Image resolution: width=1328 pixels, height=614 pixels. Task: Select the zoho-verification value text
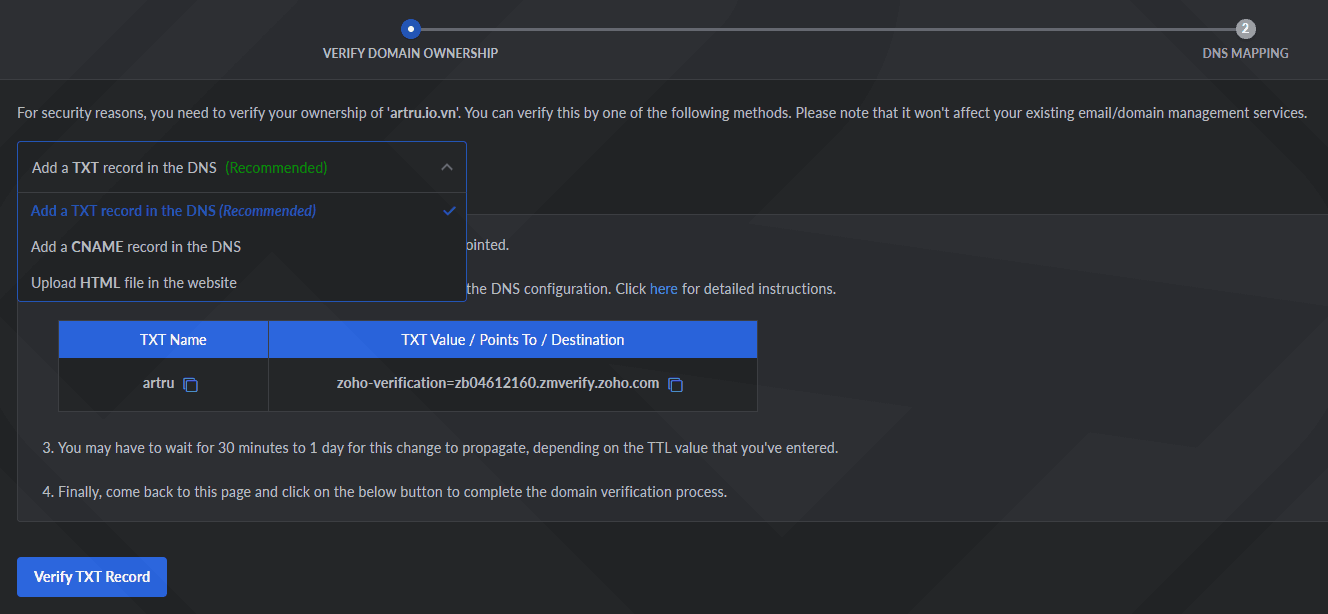tap(498, 384)
